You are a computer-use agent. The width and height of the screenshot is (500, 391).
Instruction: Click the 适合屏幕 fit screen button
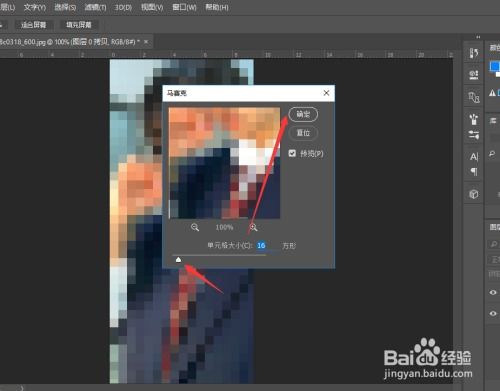[34, 25]
